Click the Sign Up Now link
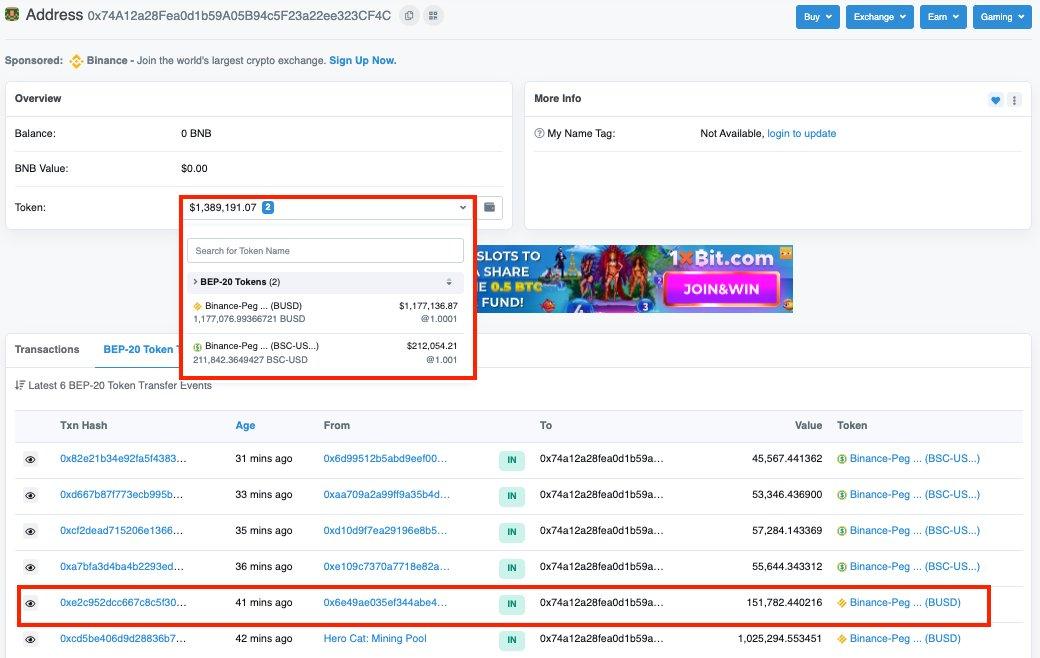Image resolution: width=1040 pixels, height=658 pixels. pos(363,60)
